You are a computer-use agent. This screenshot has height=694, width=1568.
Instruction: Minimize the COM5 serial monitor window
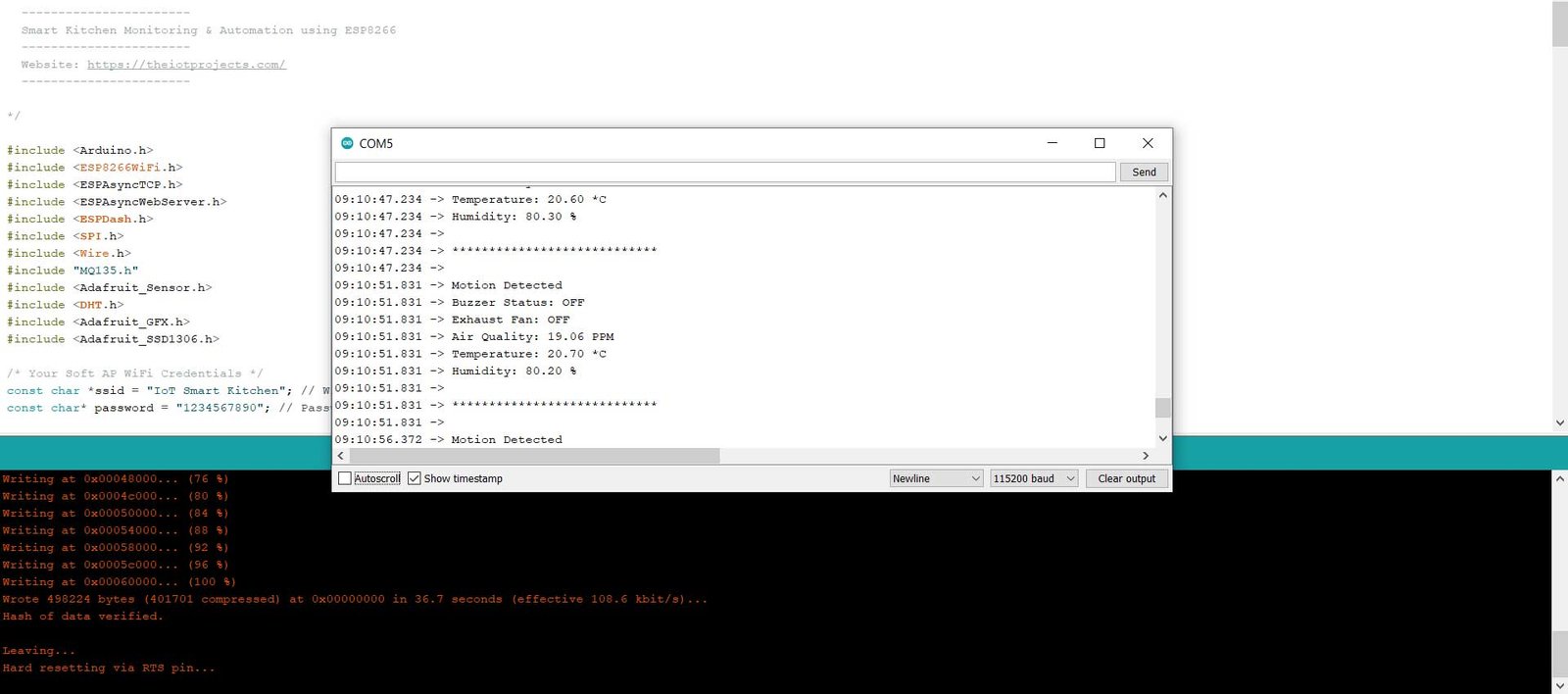coord(1052,143)
